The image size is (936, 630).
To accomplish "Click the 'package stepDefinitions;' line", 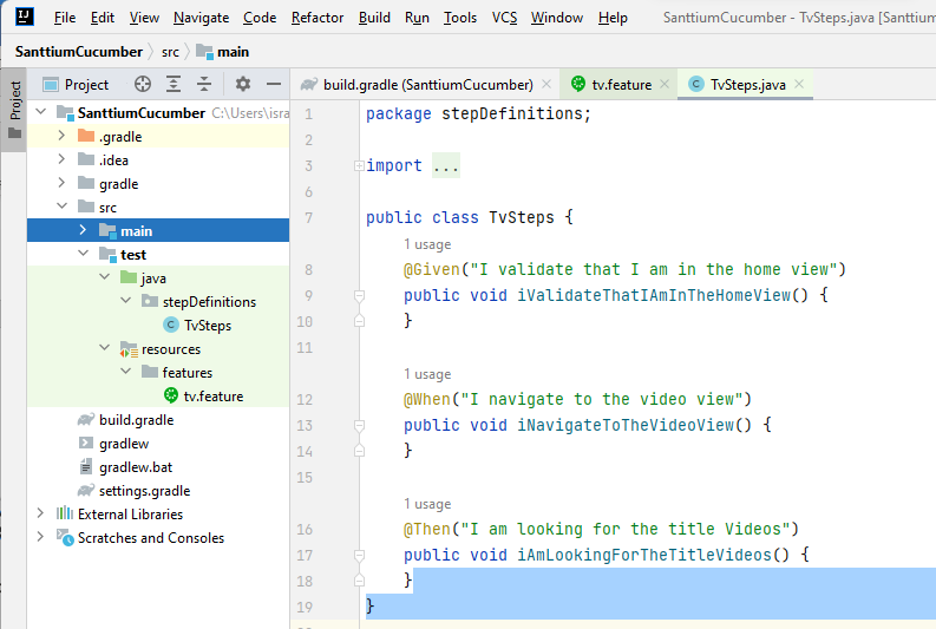I will pyautogui.click(x=478, y=113).
